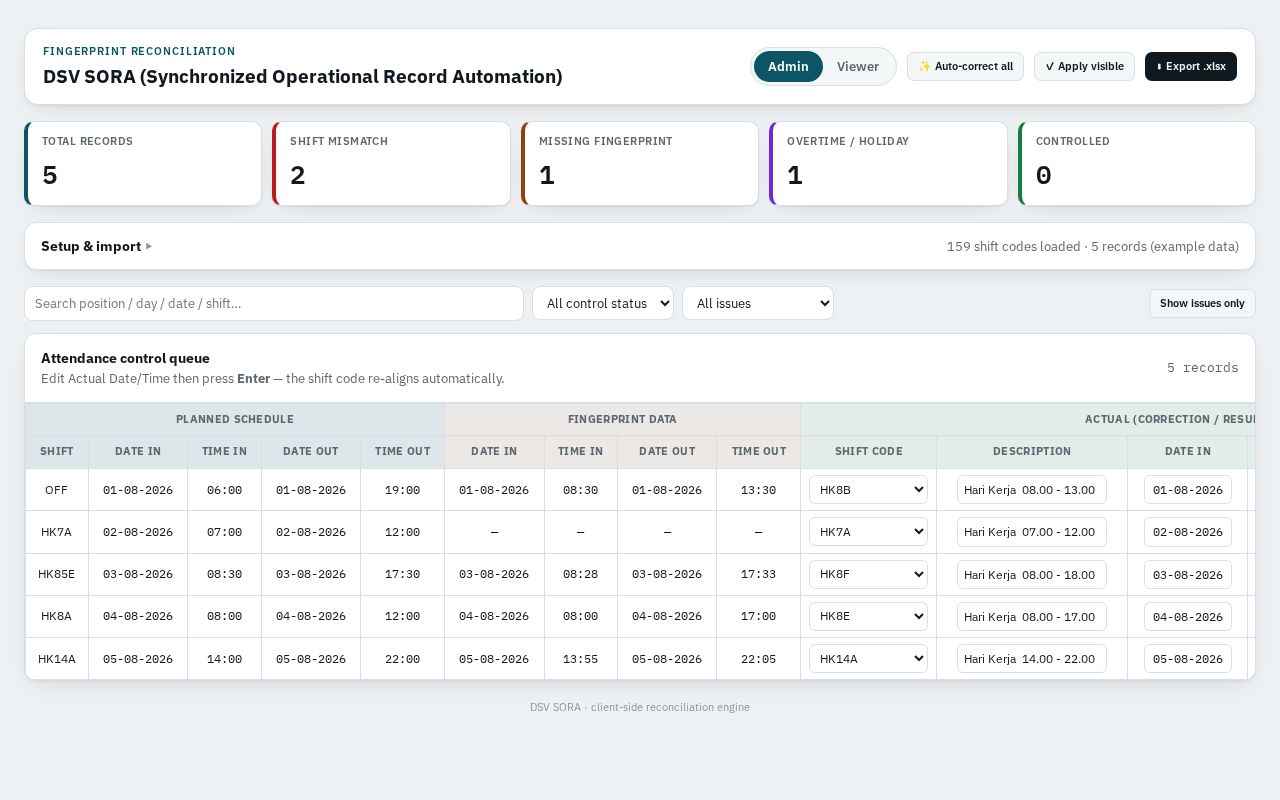
Task: Toggle Show issues only
Action: 1202,303
